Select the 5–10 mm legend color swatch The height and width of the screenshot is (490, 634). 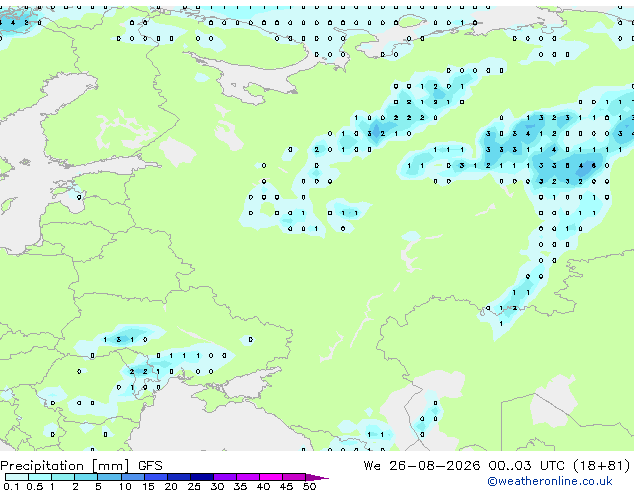109,477
